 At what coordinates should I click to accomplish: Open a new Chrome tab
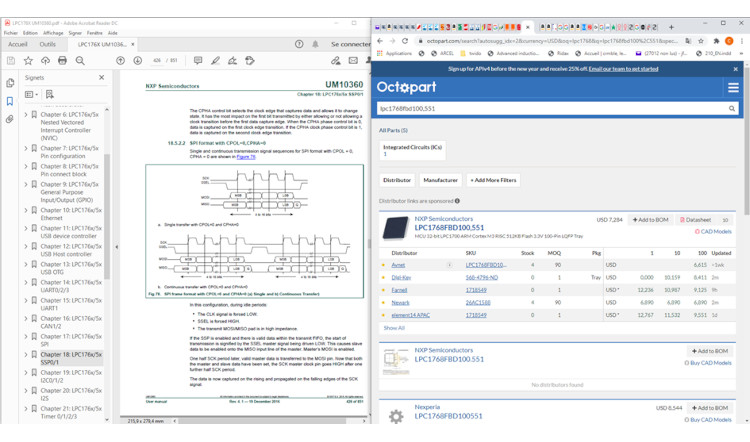click(x=671, y=27)
